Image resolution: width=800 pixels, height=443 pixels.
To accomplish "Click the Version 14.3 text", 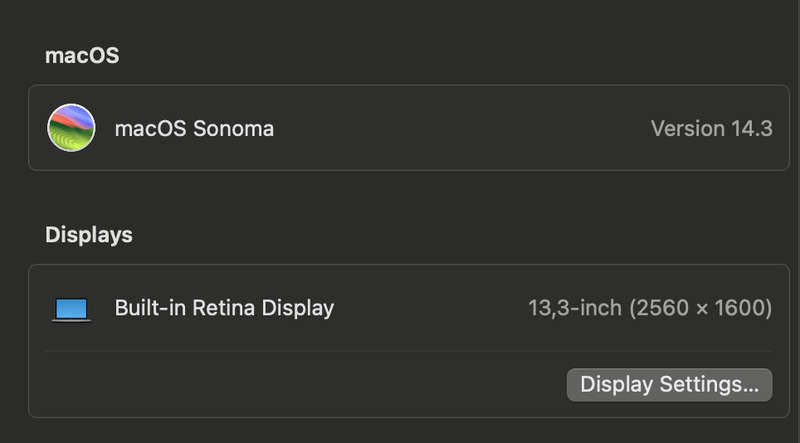I will coord(712,129).
